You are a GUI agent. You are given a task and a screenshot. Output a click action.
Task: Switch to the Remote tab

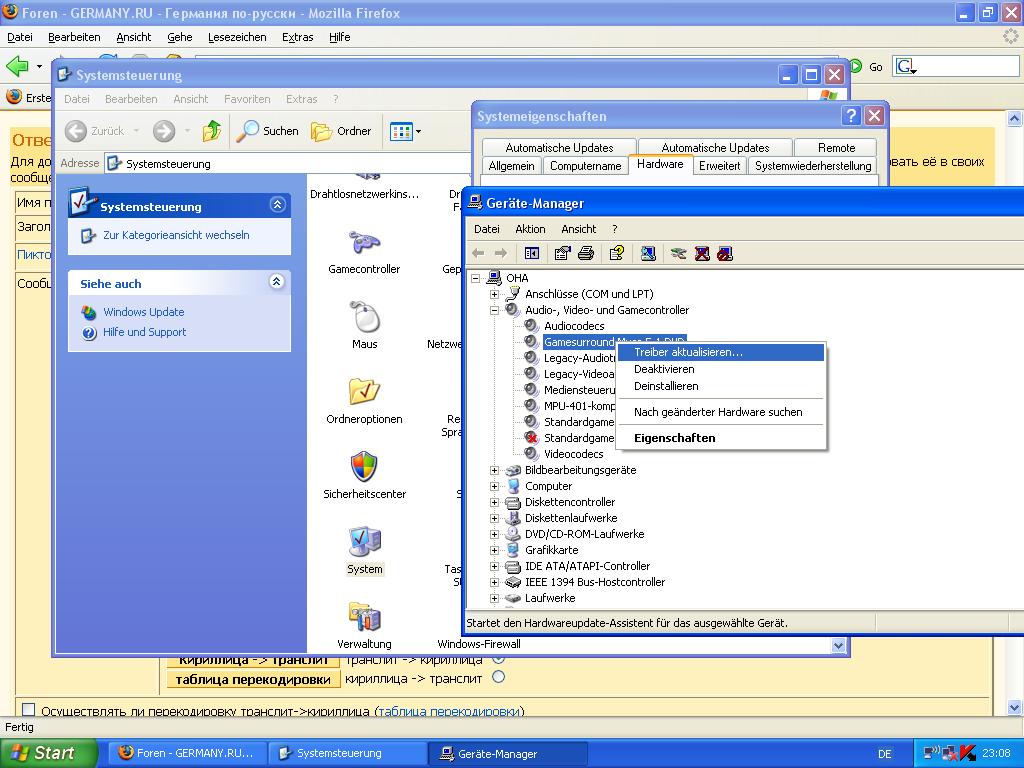836,148
